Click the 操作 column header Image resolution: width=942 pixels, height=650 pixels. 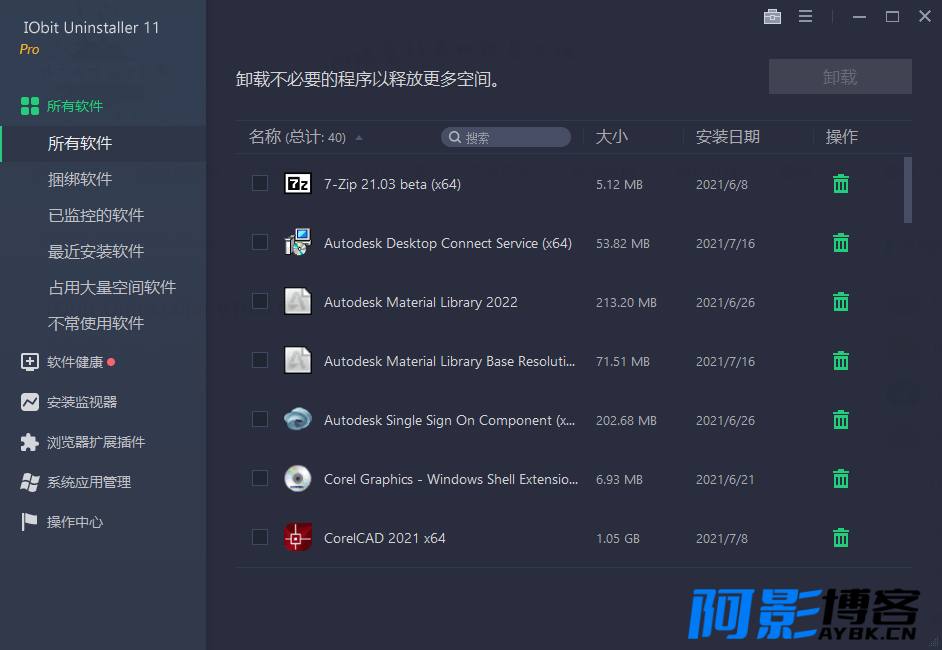[x=842, y=137]
